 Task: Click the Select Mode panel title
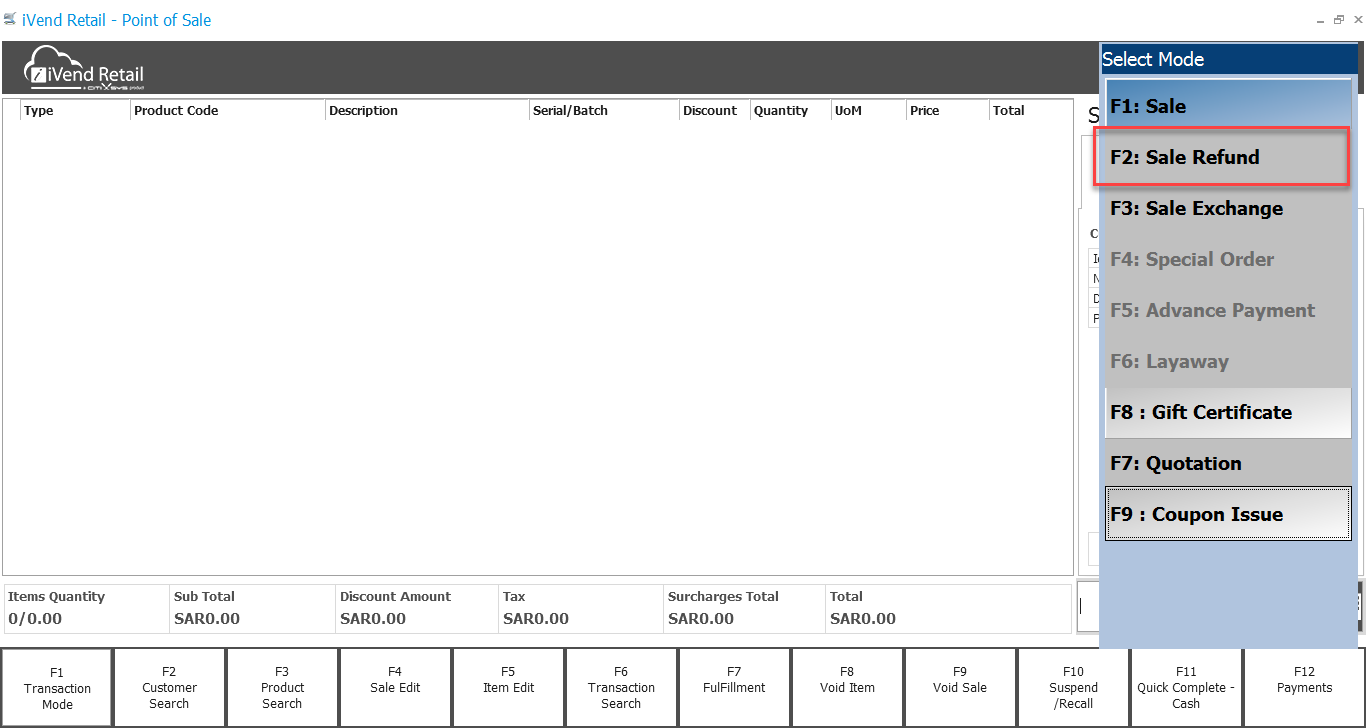[x=1153, y=59]
